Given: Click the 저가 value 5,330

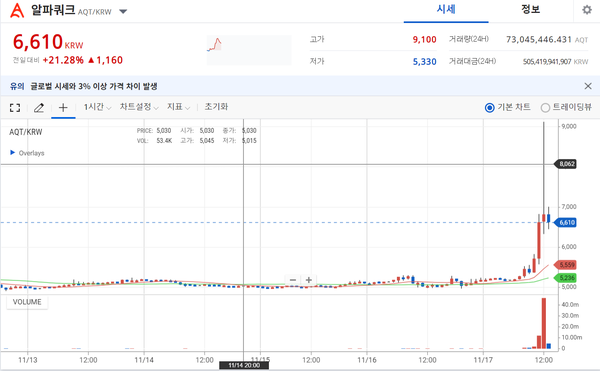Looking at the screenshot, I should click(424, 62).
